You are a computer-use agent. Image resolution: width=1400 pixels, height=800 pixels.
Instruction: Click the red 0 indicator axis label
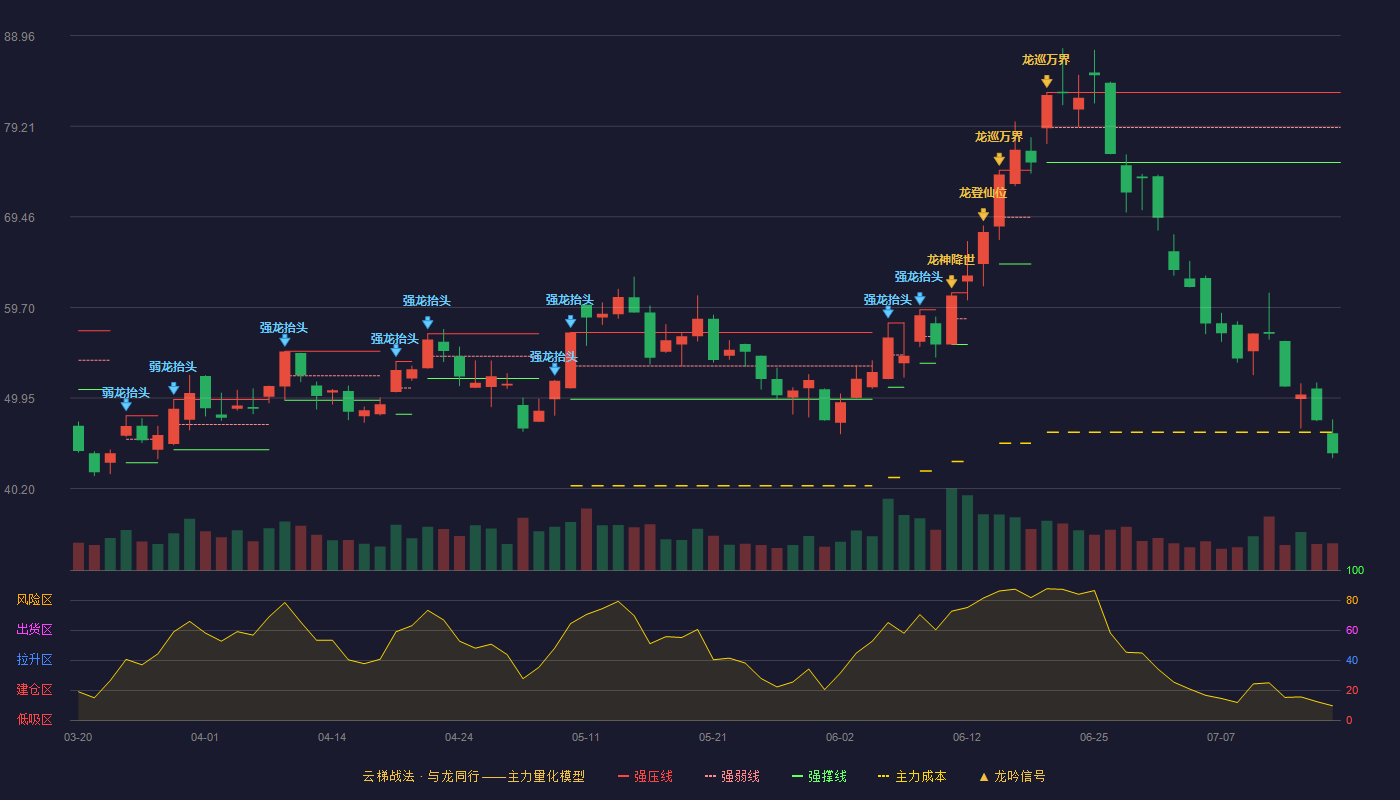pyautogui.click(x=1349, y=720)
